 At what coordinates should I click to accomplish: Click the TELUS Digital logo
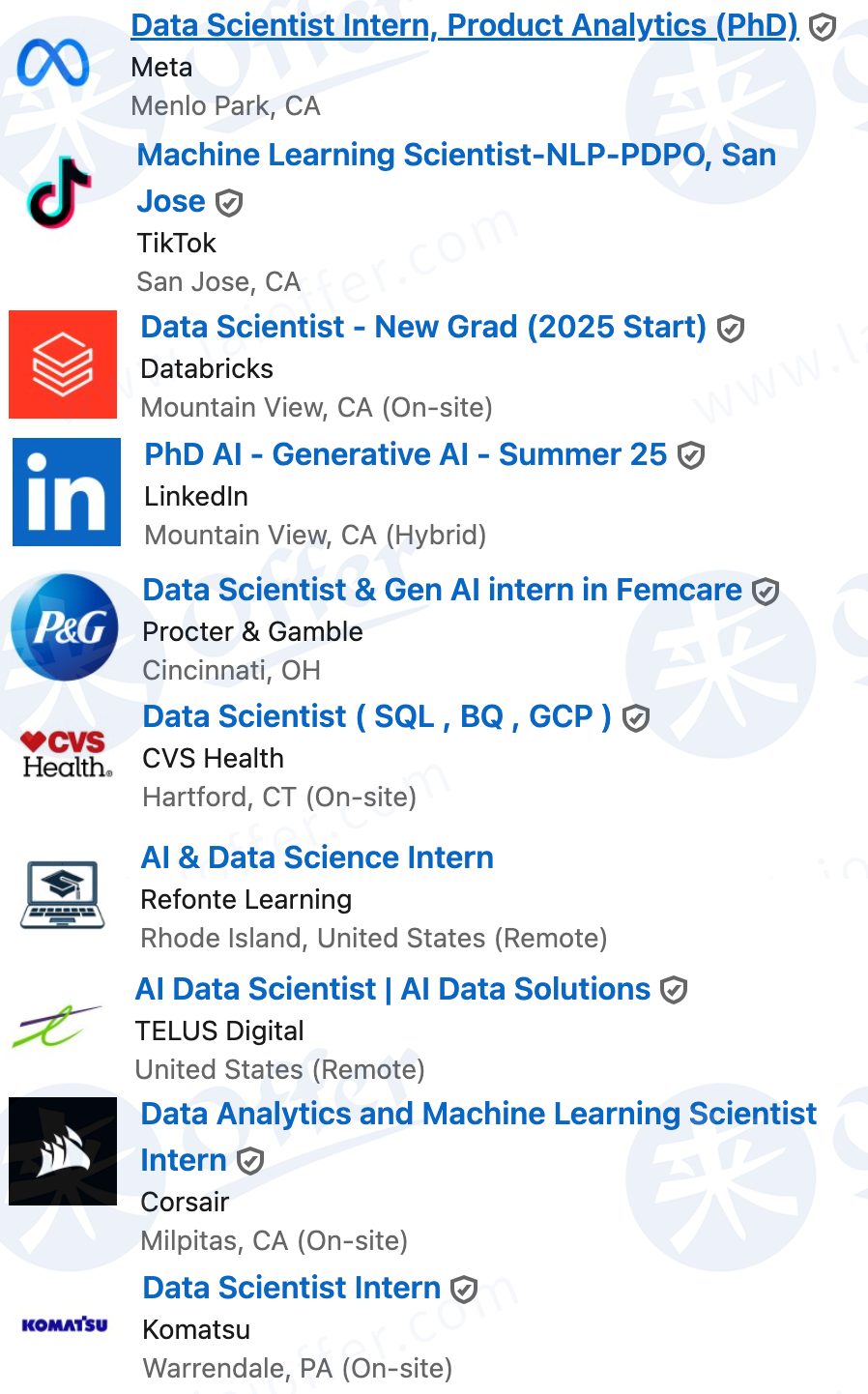[56, 1027]
